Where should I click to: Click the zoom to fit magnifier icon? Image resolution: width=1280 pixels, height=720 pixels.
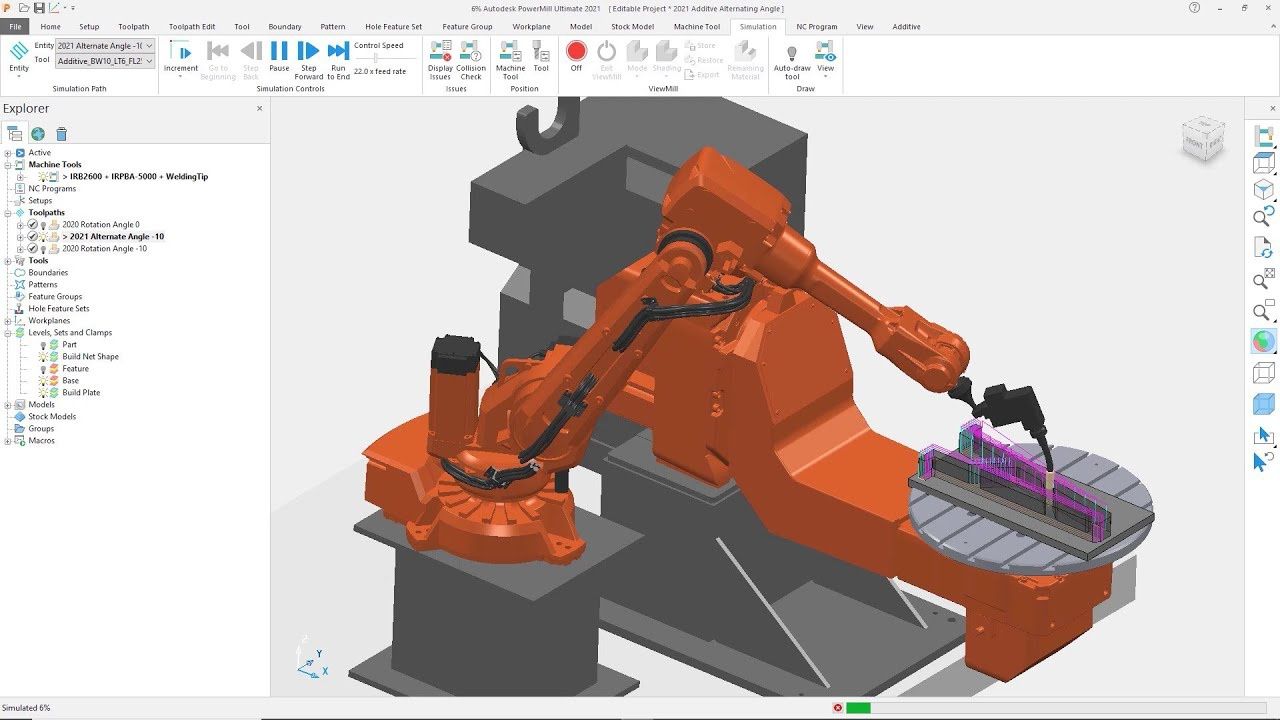click(x=1263, y=279)
